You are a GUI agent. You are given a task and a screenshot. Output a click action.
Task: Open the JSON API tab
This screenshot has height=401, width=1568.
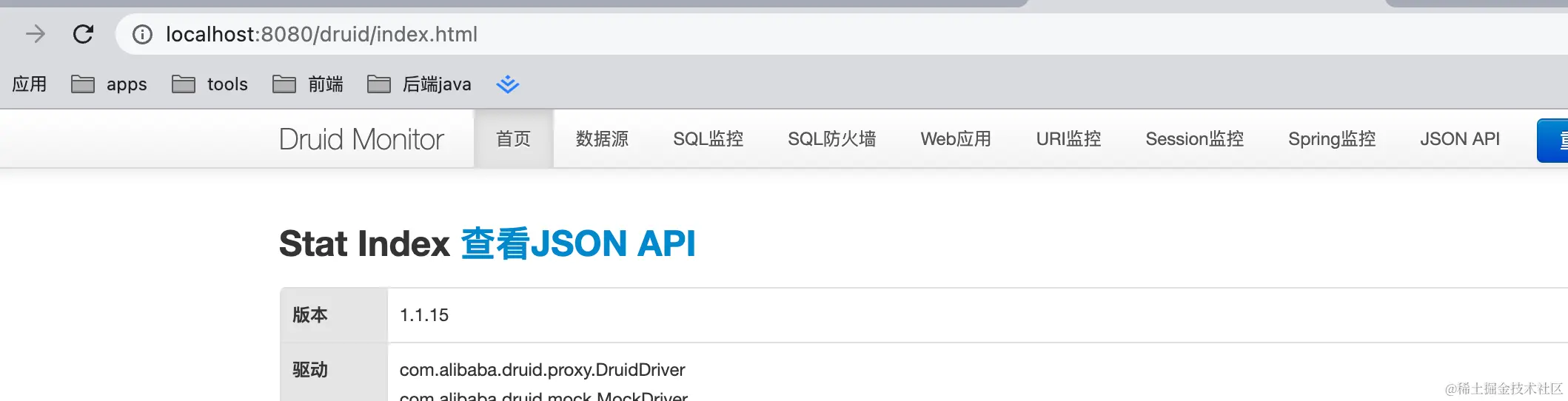tap(1459, 139)
